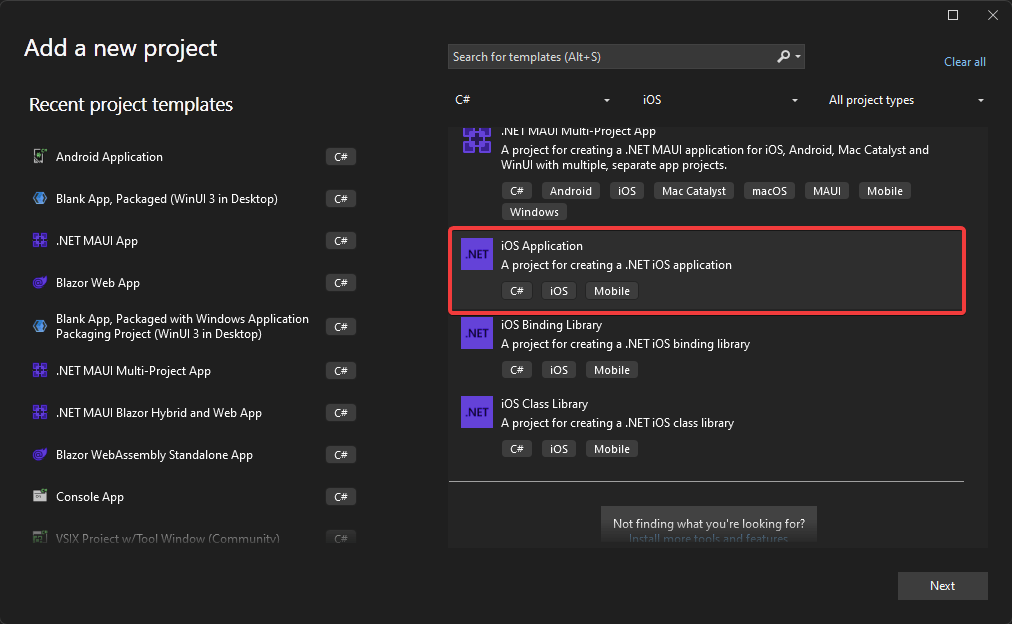Click the Blazor WebAssembly Standalone App icon
This screenshot has width=1012, height=624.
point(40,454)
